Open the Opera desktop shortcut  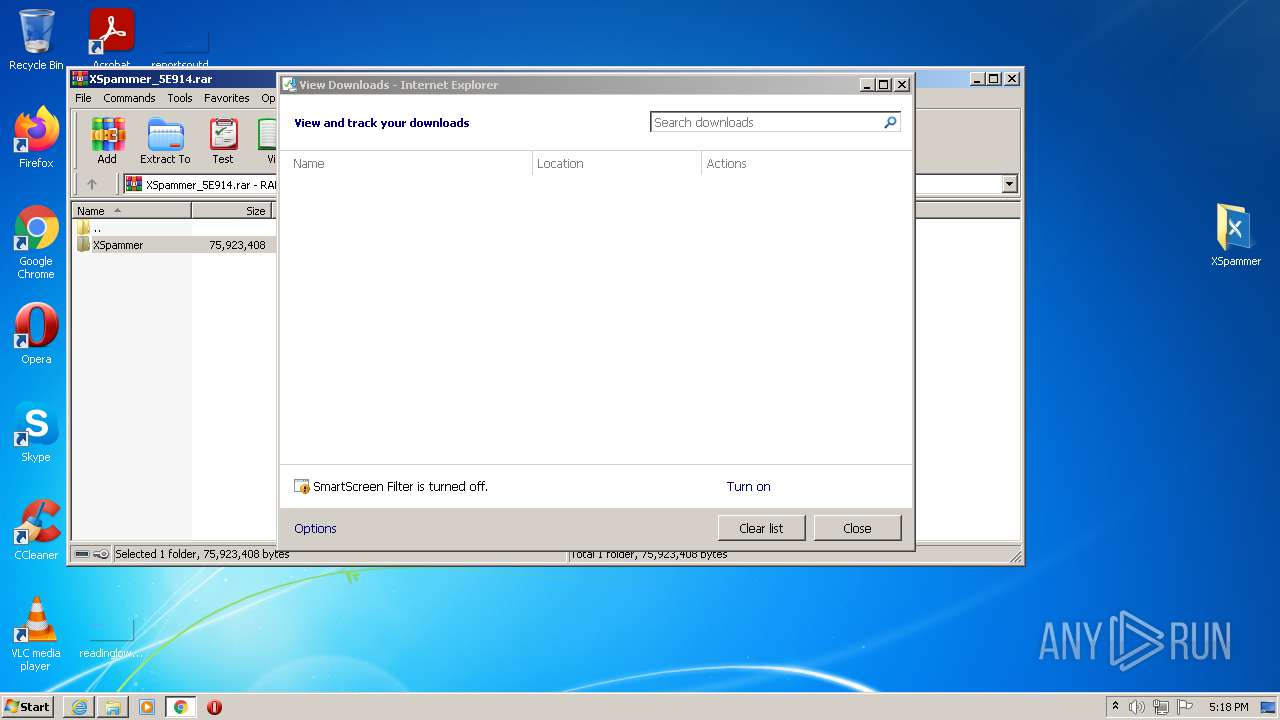36,334
